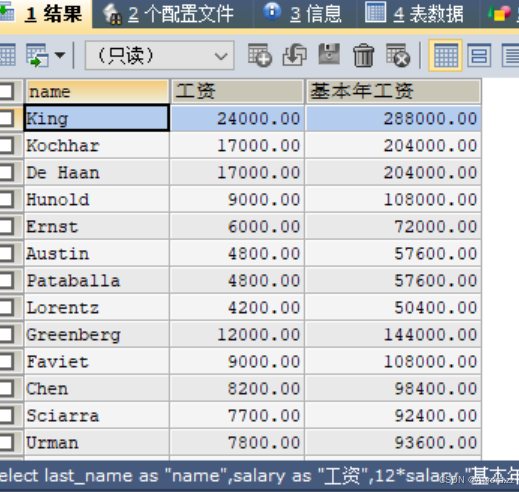This screenshot has height=492, width=519.
Task: Select the Pataballa name cell
Action: tap(97, 280)
